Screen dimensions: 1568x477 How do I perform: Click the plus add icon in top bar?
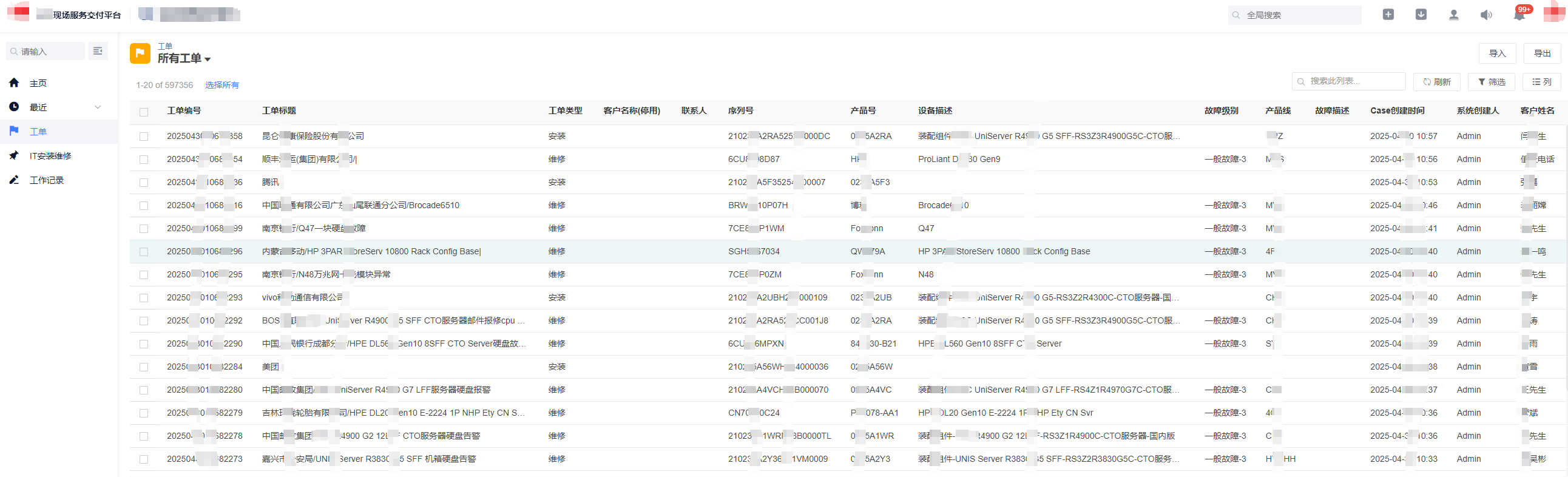[1388, 15]
